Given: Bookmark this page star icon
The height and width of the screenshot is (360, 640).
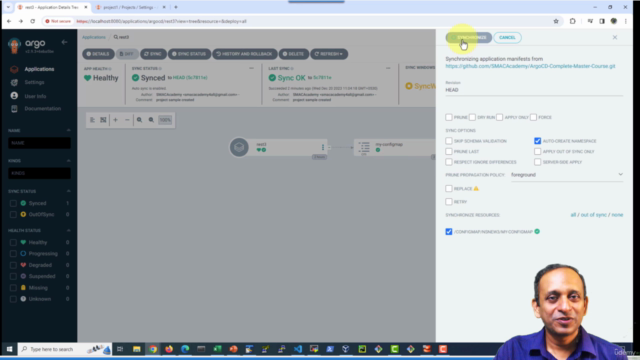Looking at the screenshot, I should pos(556,21).
